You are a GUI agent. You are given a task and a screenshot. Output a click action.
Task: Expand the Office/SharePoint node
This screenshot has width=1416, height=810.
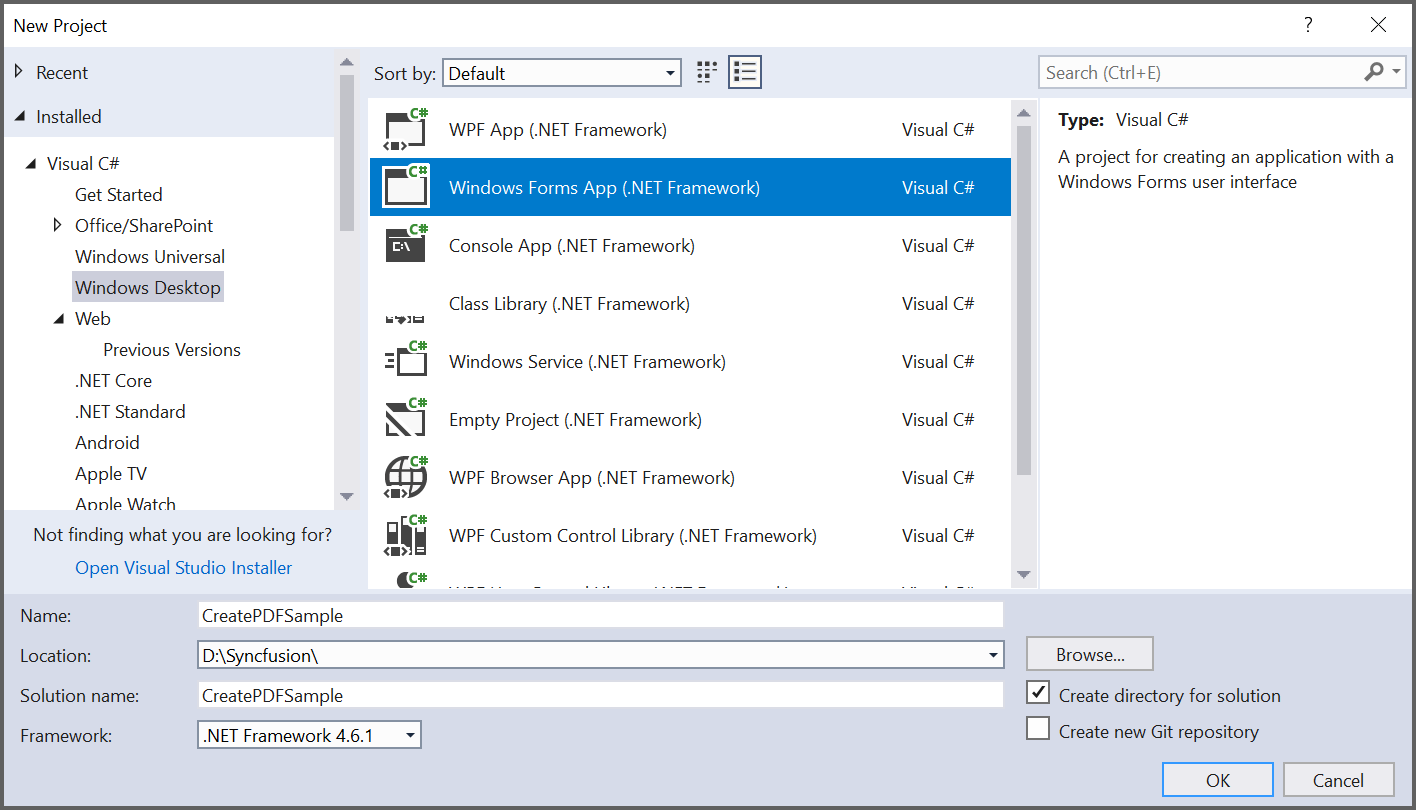pyautogui.click(x=58, y=225)
